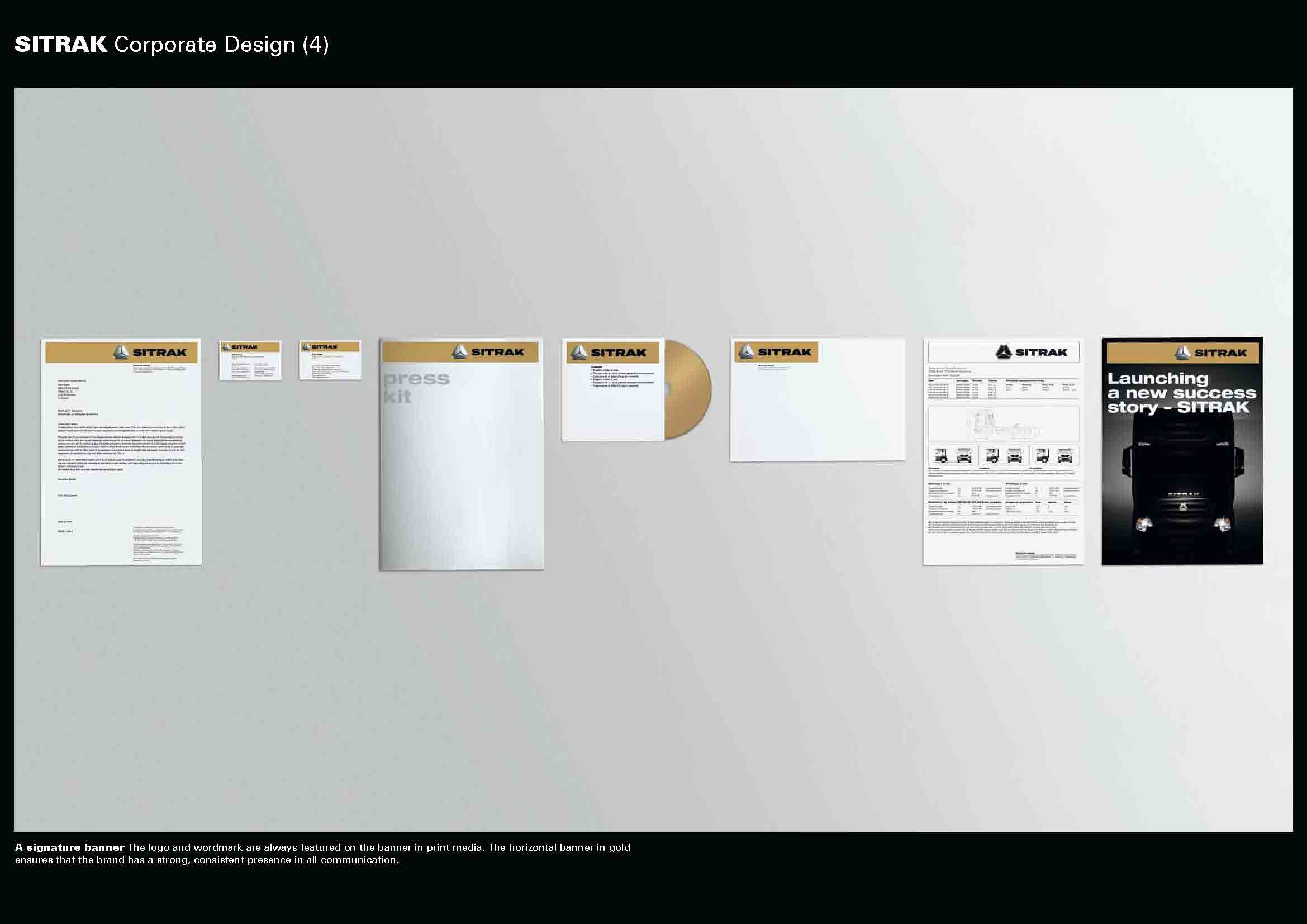Select the SITRAK Corporate Design (4) page title

coord(172,44)
